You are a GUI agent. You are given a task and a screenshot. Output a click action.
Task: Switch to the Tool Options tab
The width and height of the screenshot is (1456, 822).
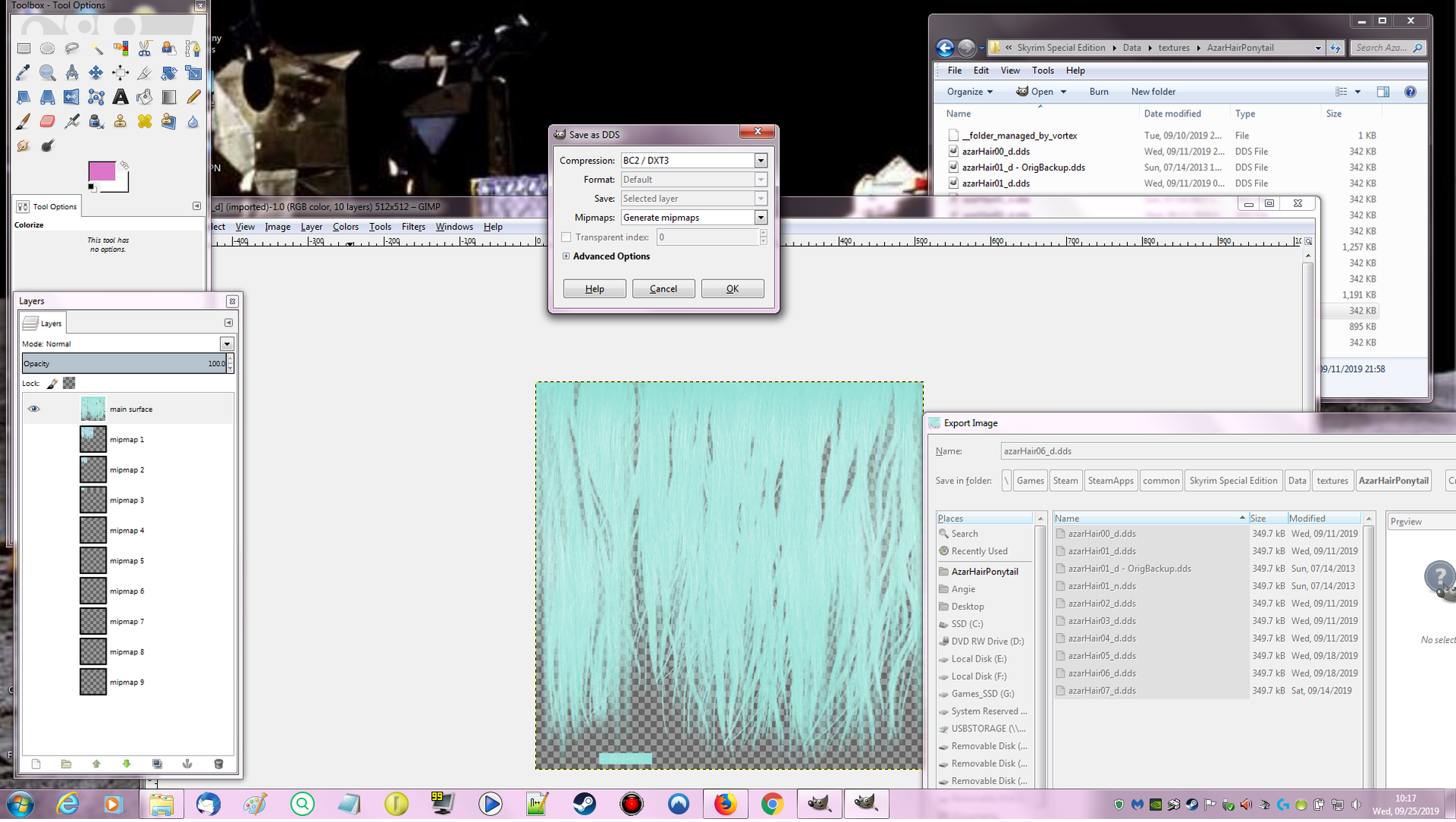(x=47, y=206)
